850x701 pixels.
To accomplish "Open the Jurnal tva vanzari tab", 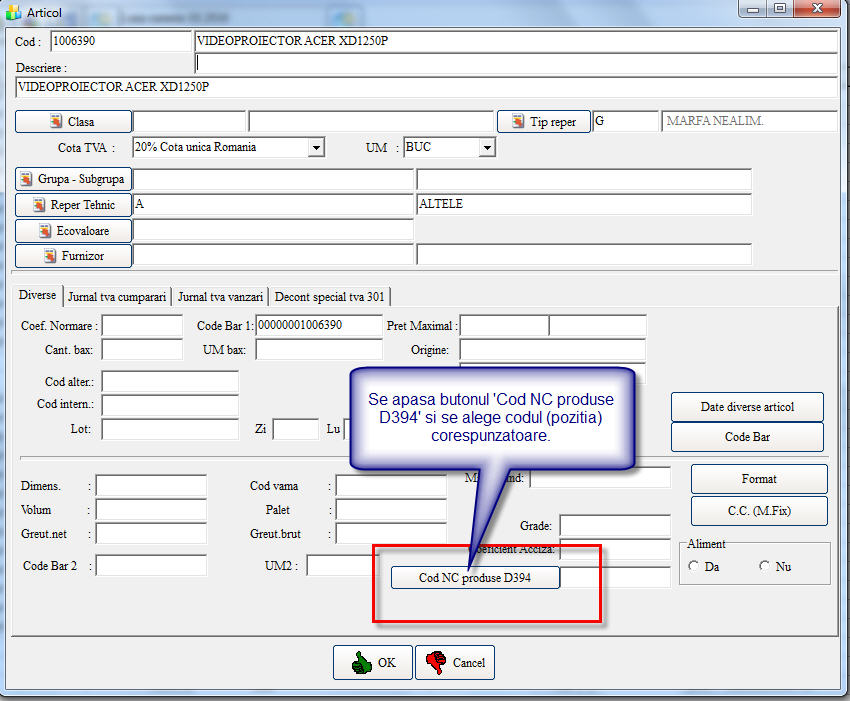I will [x=220, y=297].
